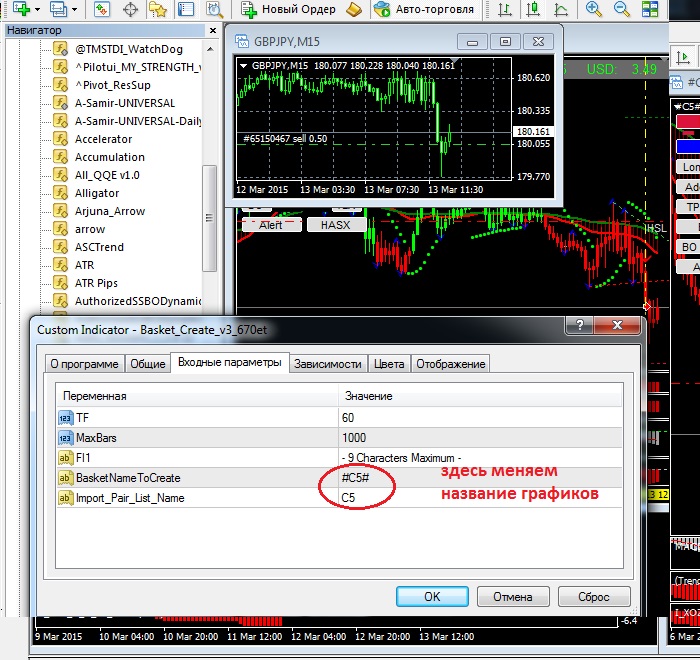The width and height of the screenshot is (700, 660).
Task: Click the MaxBars value 1000 cell
Action: (480, 438)
